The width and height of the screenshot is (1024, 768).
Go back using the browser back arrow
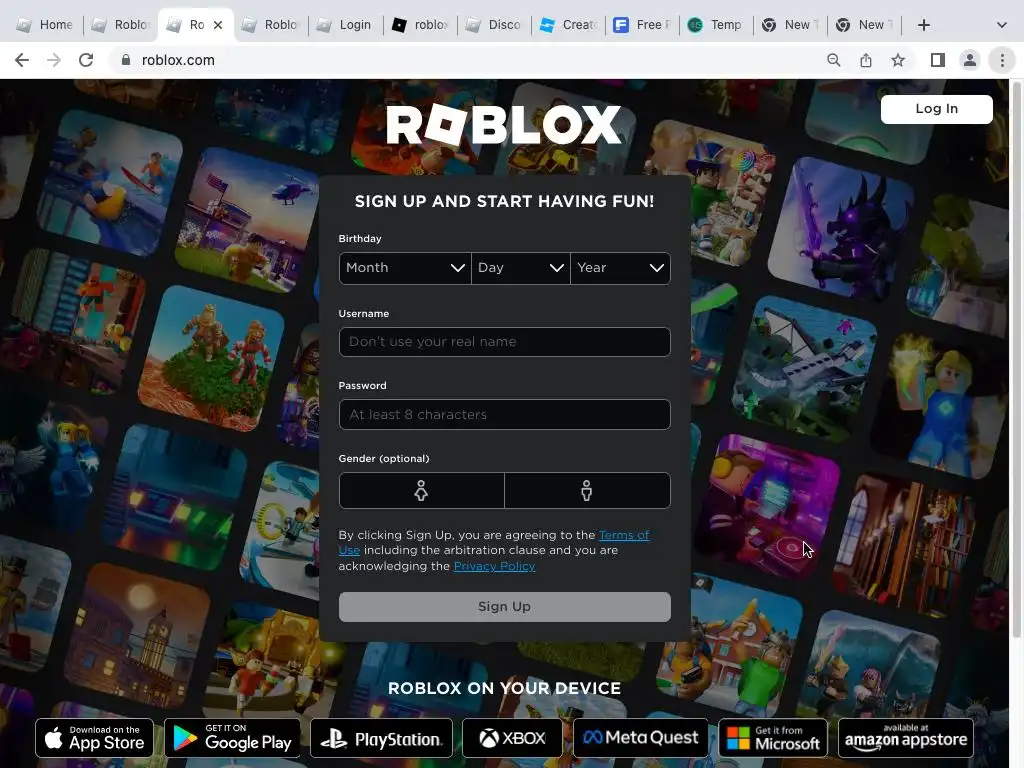tap(22, 60)
